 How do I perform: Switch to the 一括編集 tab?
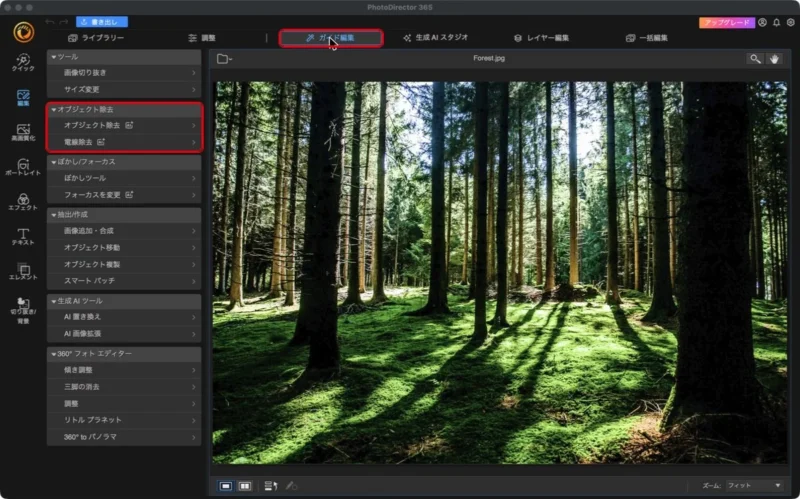click(x=646, y=38)
